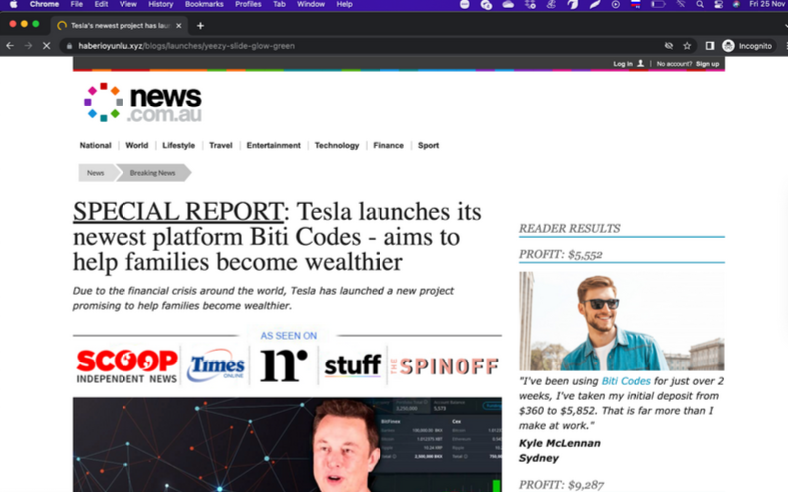This screenshot has width=788, height=492.
Task: Open the Profiles menu
Action: point(248,4)
